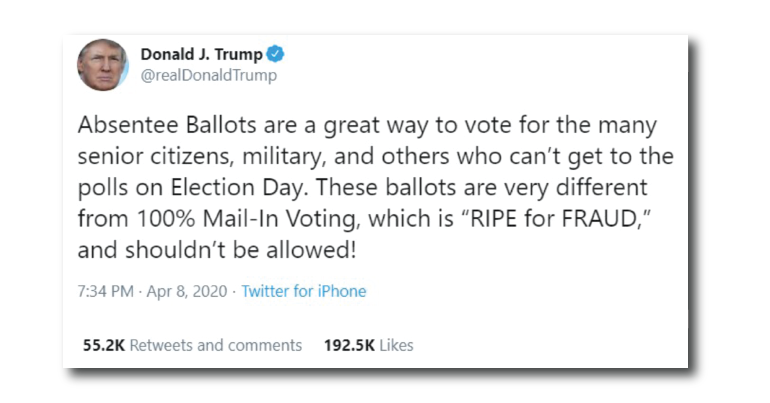Open the Likes label
The height and width of the screenshot is (403, 770).
(397, 345)
